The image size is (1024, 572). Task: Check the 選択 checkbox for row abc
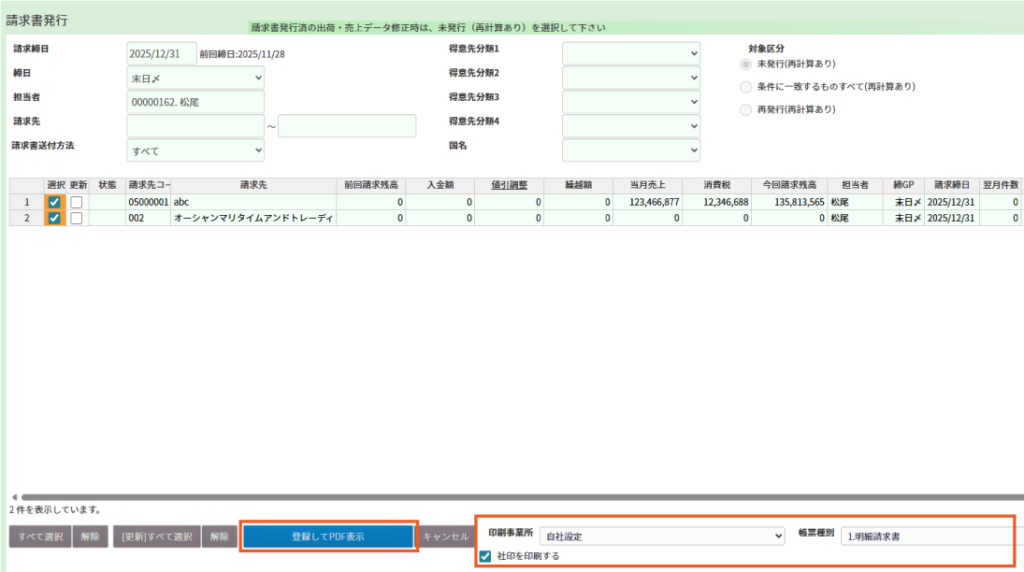(54, 202)
